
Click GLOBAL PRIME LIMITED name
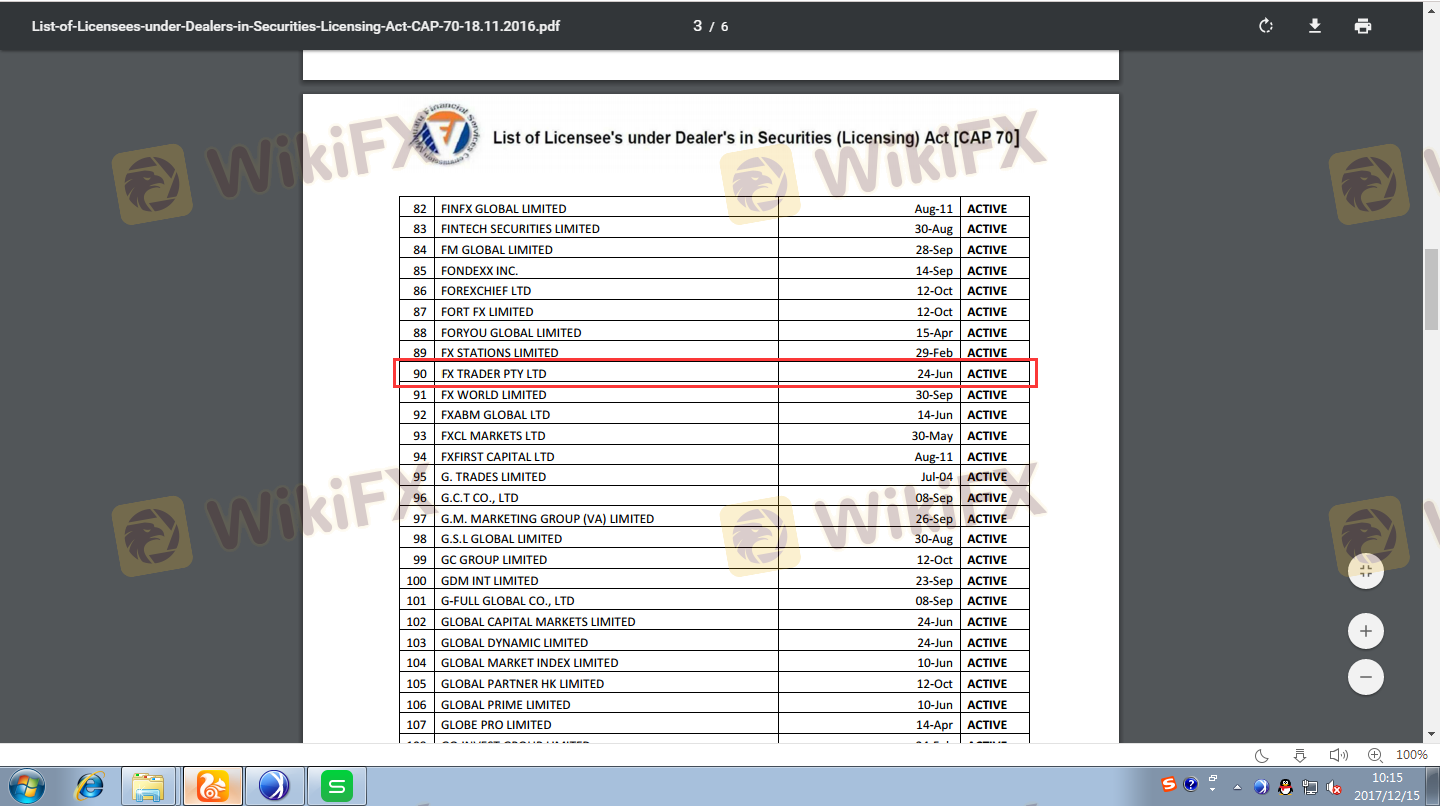tap(506, 705)
